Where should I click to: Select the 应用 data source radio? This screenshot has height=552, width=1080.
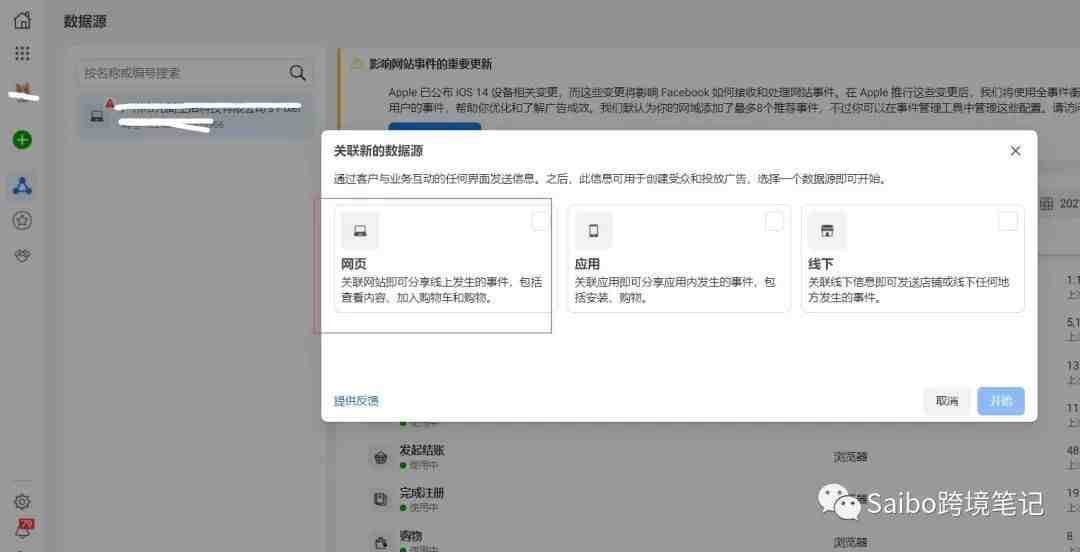click(774, 221)
